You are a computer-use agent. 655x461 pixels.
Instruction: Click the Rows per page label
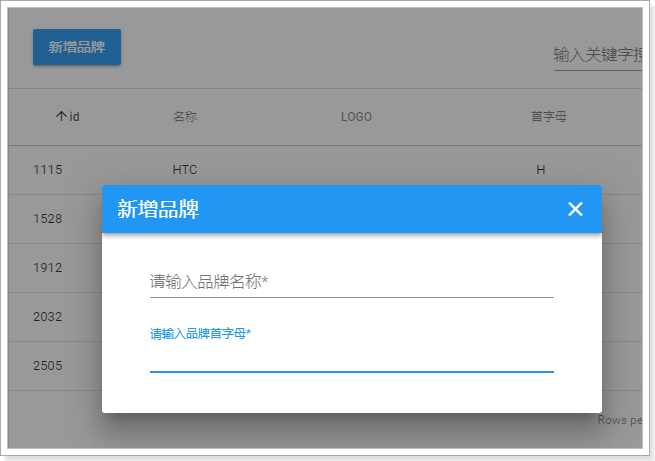(x=624, y=420)
